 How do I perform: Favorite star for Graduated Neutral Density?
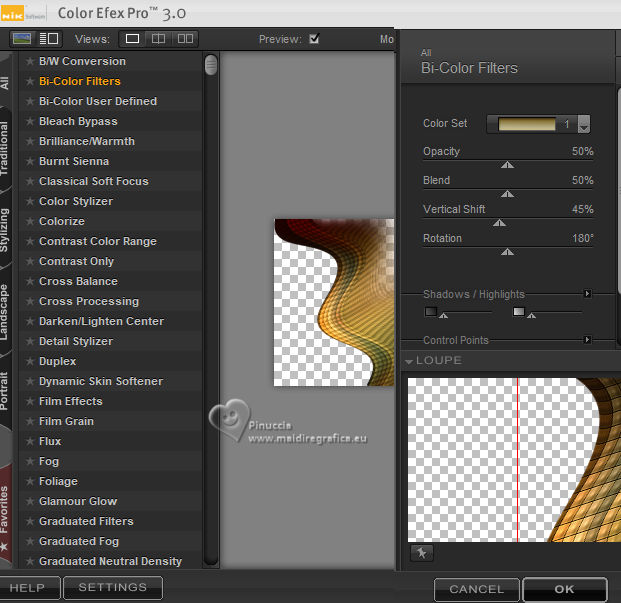coord(30,561)
